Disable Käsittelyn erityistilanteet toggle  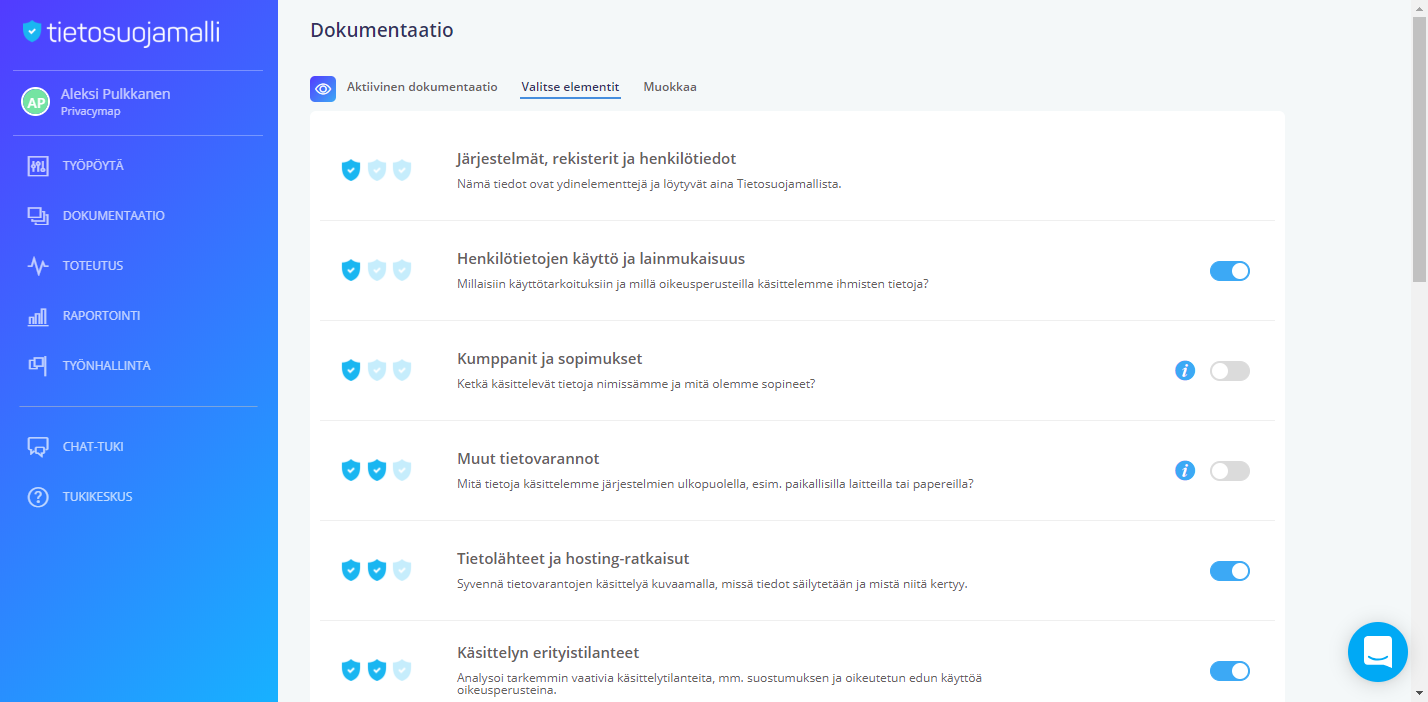(x=1230, y=671)
